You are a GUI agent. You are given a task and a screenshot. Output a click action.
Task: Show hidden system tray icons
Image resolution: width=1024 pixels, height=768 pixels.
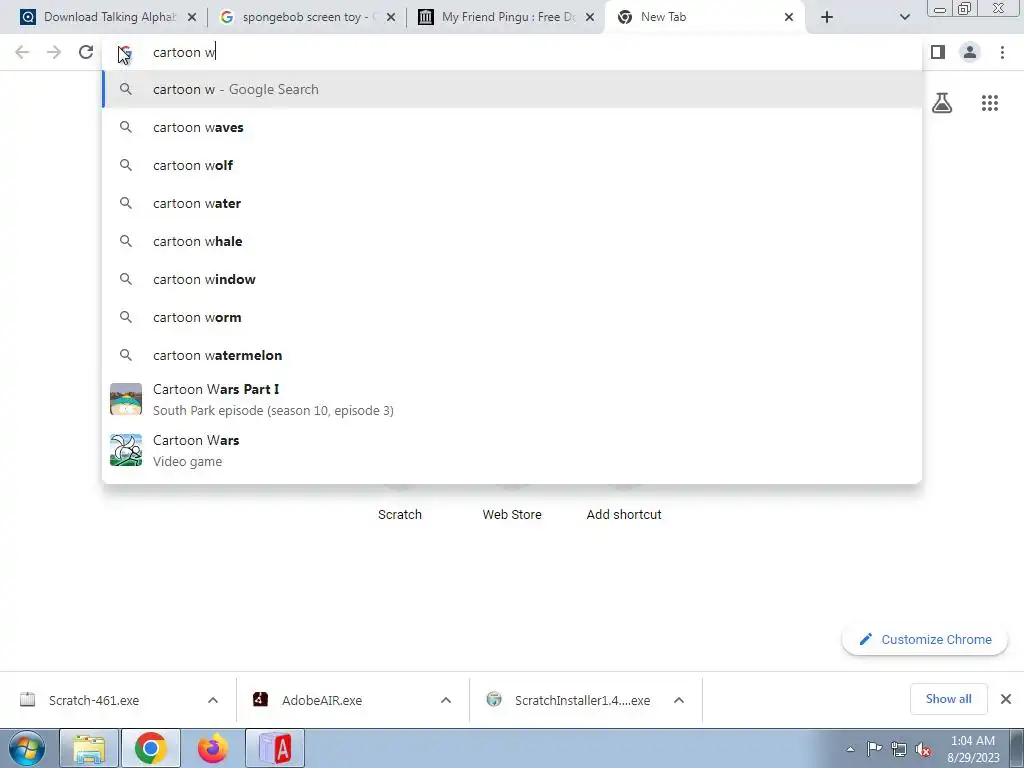coord(850,749)
